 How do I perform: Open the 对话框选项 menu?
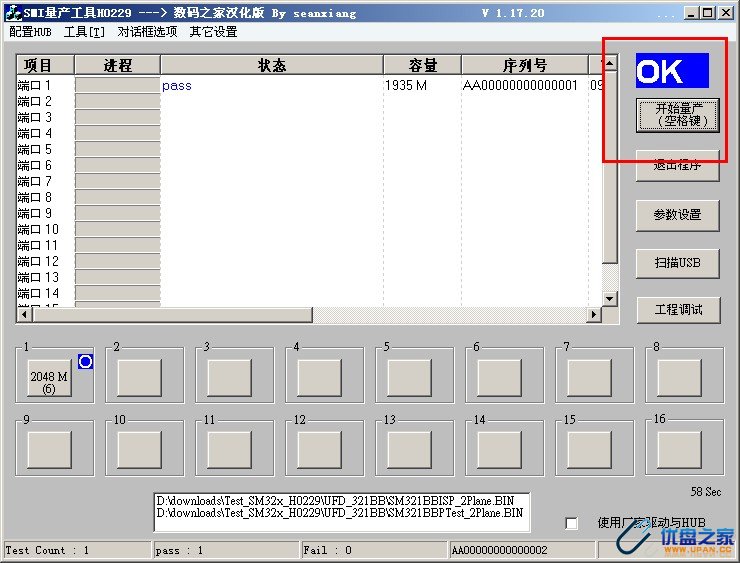(x=147, y=32)
